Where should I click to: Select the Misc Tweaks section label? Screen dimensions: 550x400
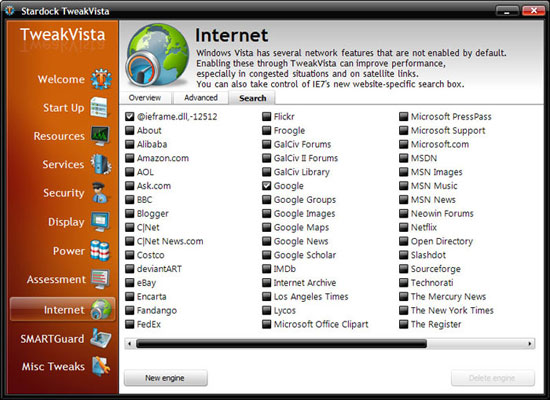[x=53, y=366]
